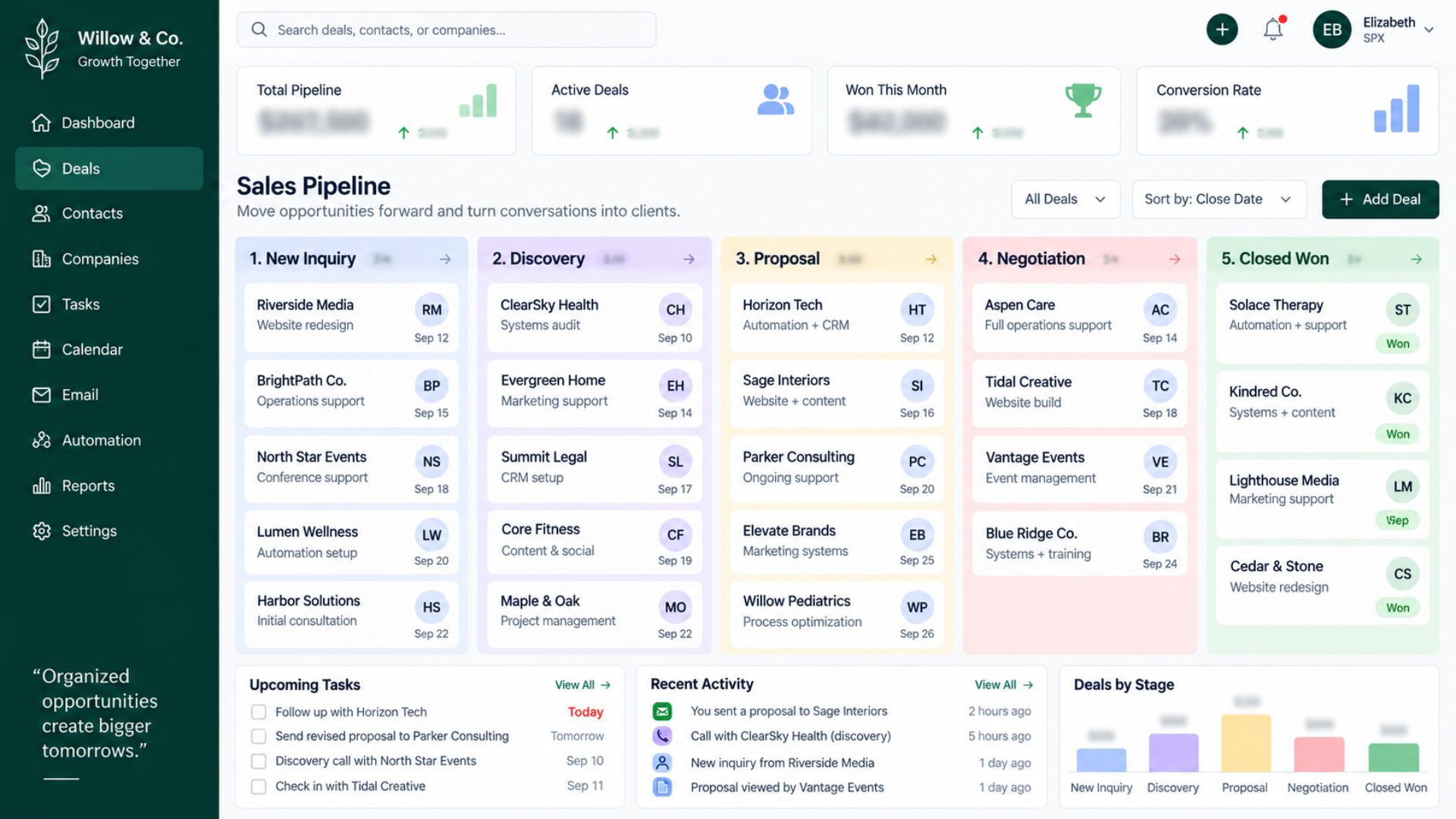Screen dimensions: 1456x819
Task: Open the Sort by Close Date dropdown
Action: click(1219, 199)
